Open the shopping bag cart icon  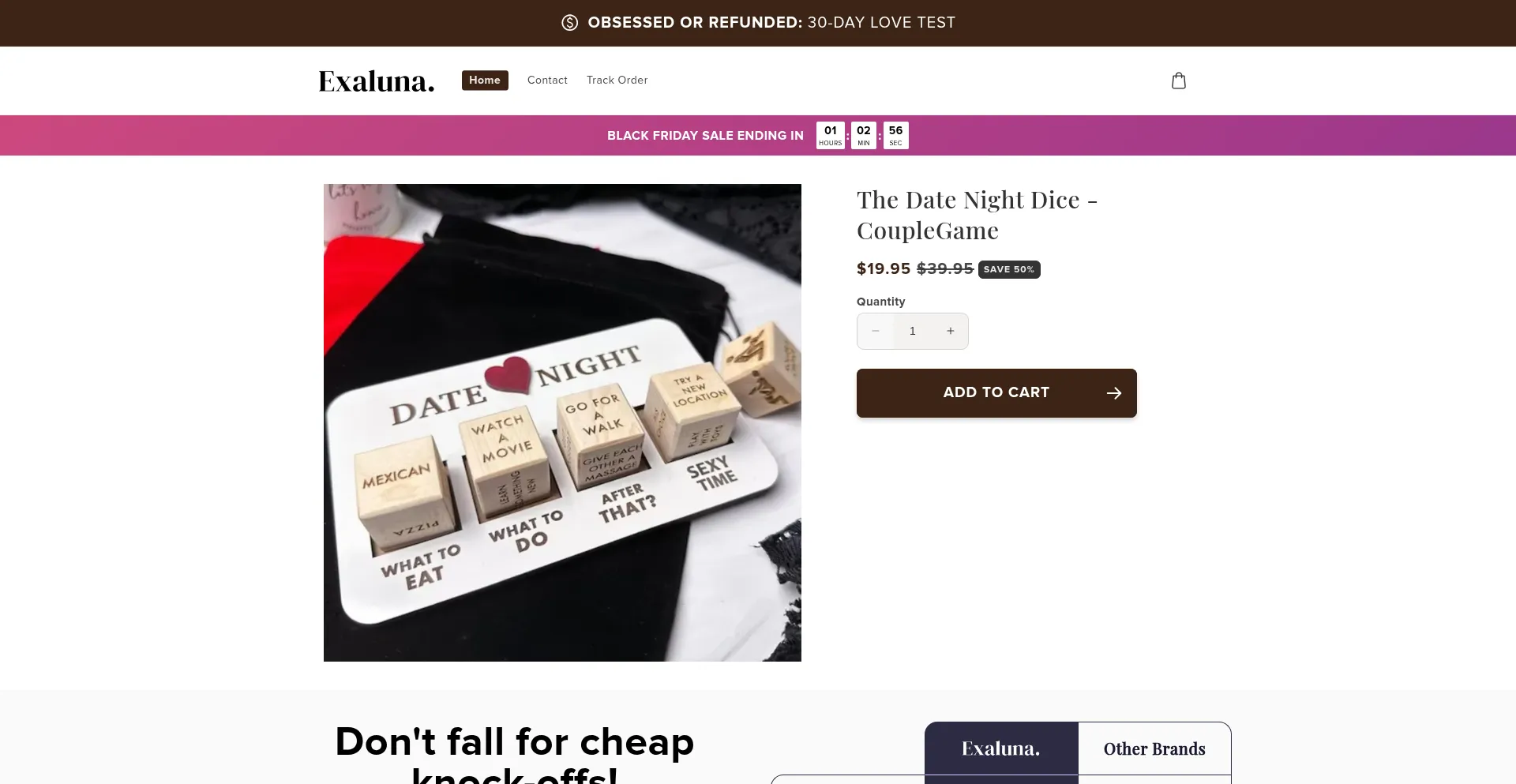click(x=1179, y=81)
